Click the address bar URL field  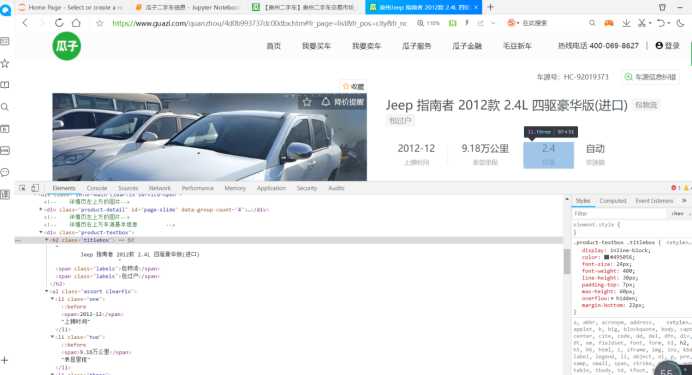pos(260,23)
